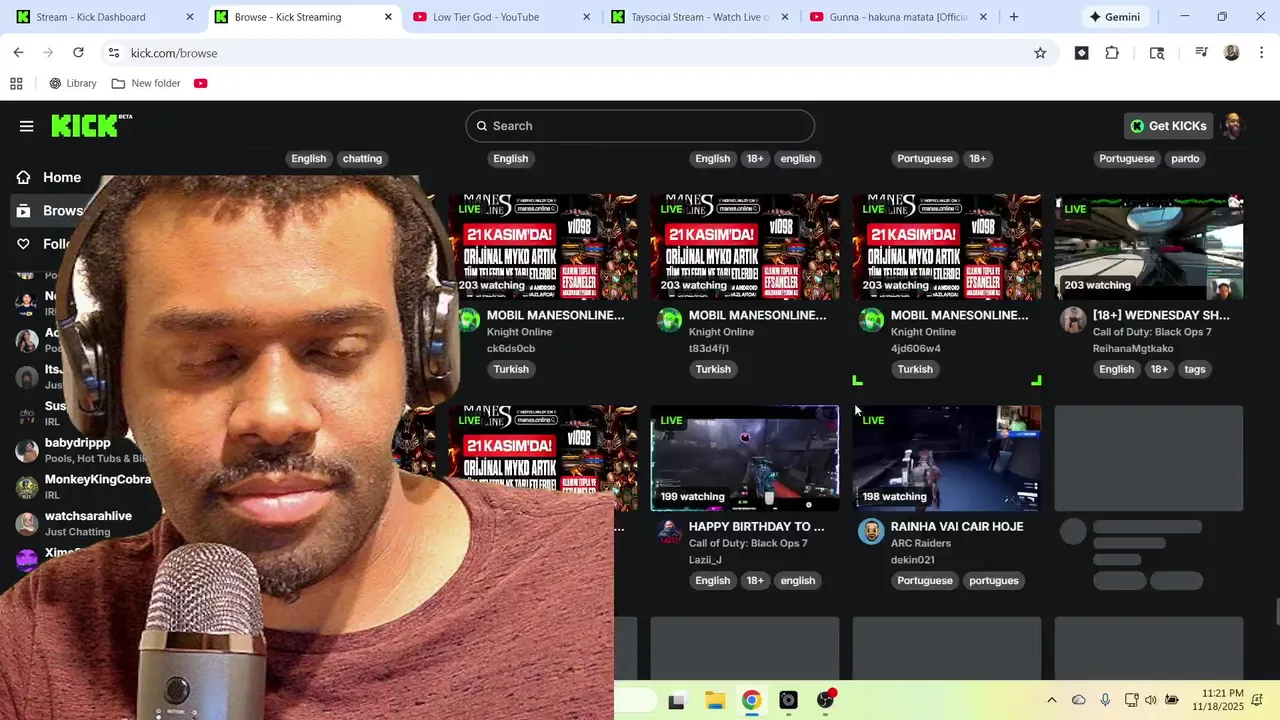Focus the Kick Search field
The image size is (1280, 720).
[x=640, y=126]
